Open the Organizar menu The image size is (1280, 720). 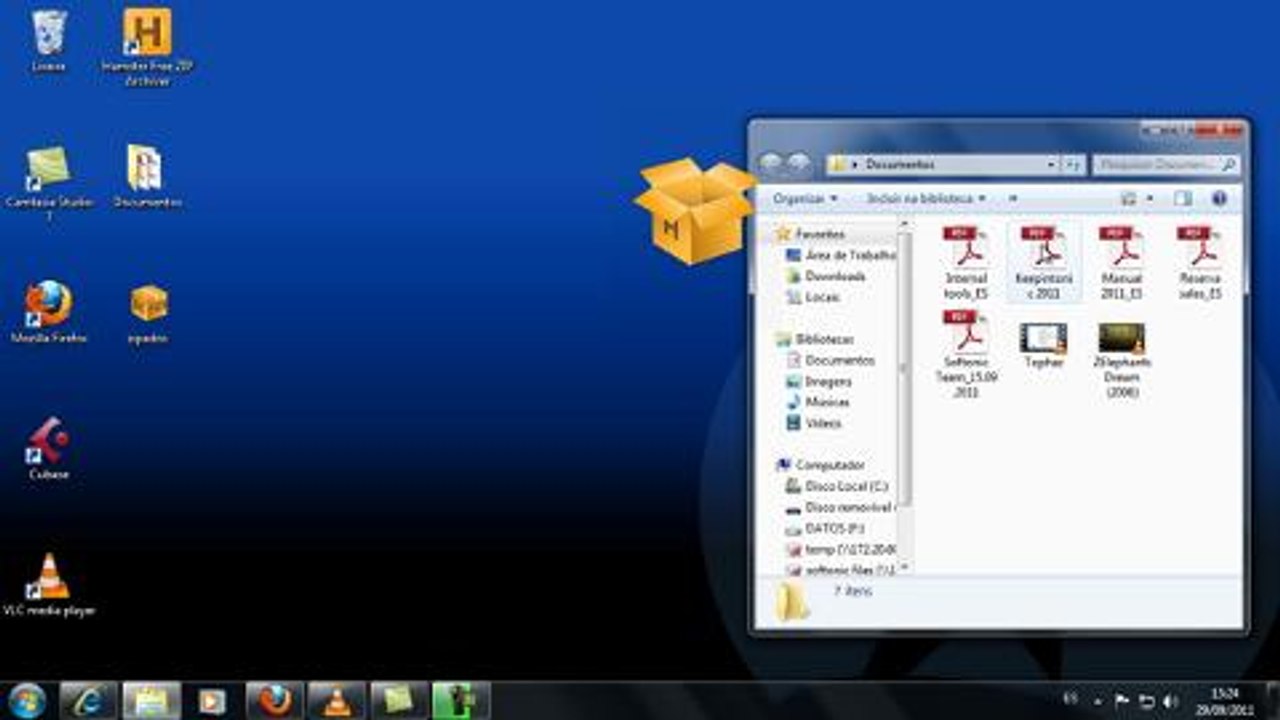point(805,199)
